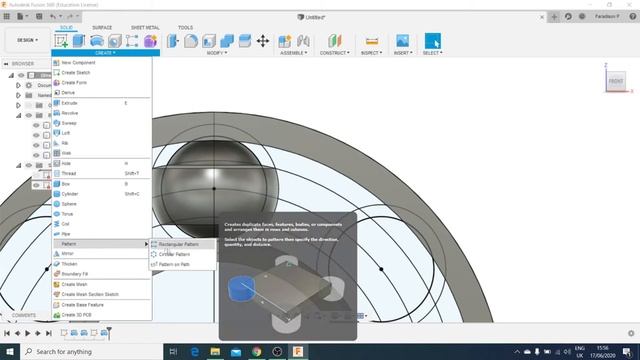640x360 pixels.
Task: Open the Design workspace dropdown
Action: pyautogui.click(x=27, y=40)
